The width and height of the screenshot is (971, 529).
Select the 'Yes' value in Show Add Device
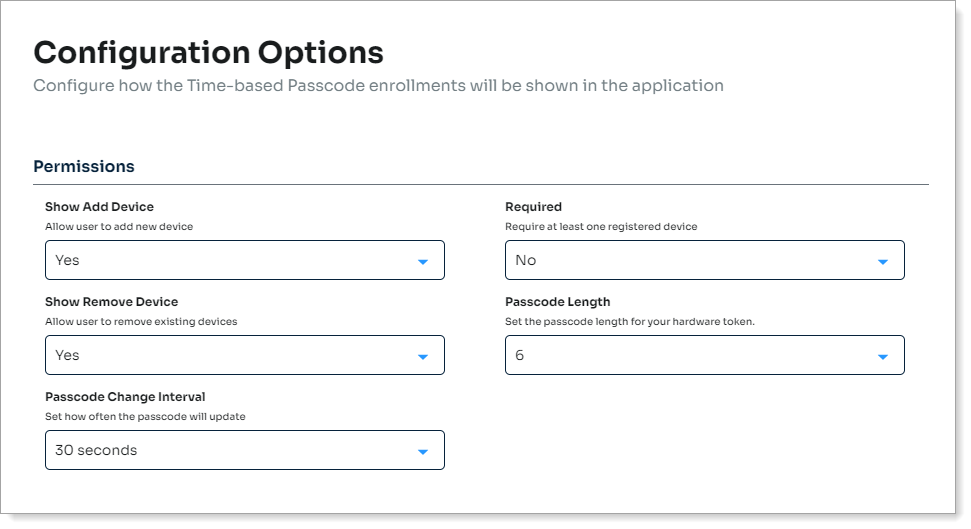68,260
